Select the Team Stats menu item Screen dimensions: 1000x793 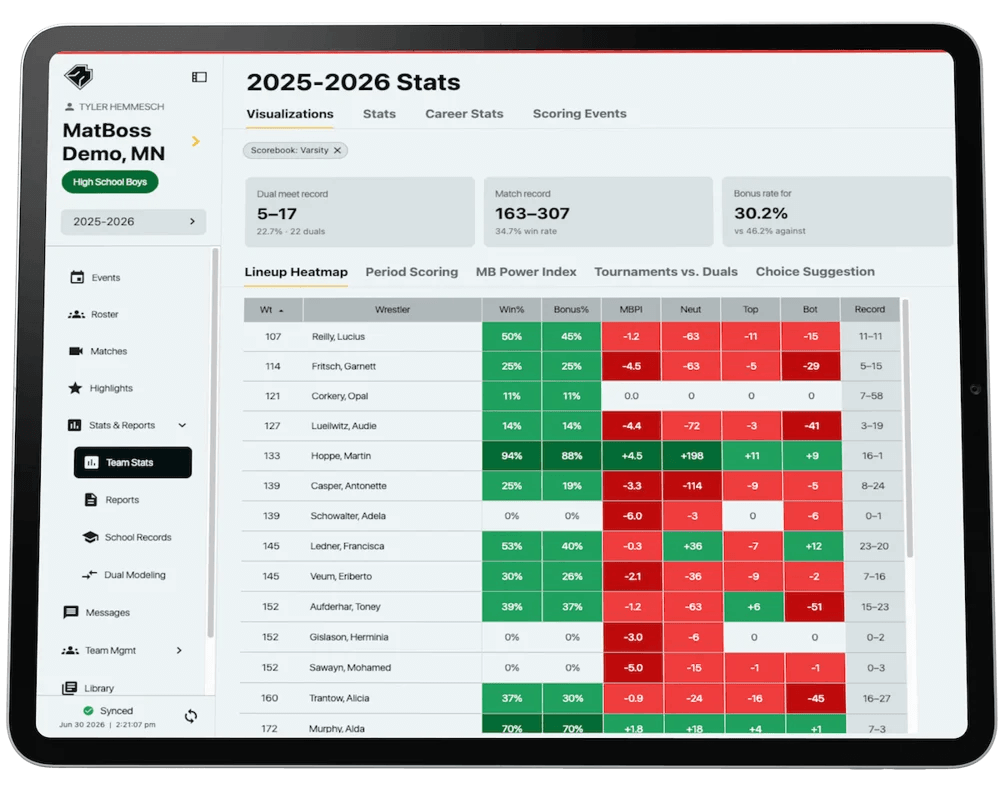tap(133, 463)
